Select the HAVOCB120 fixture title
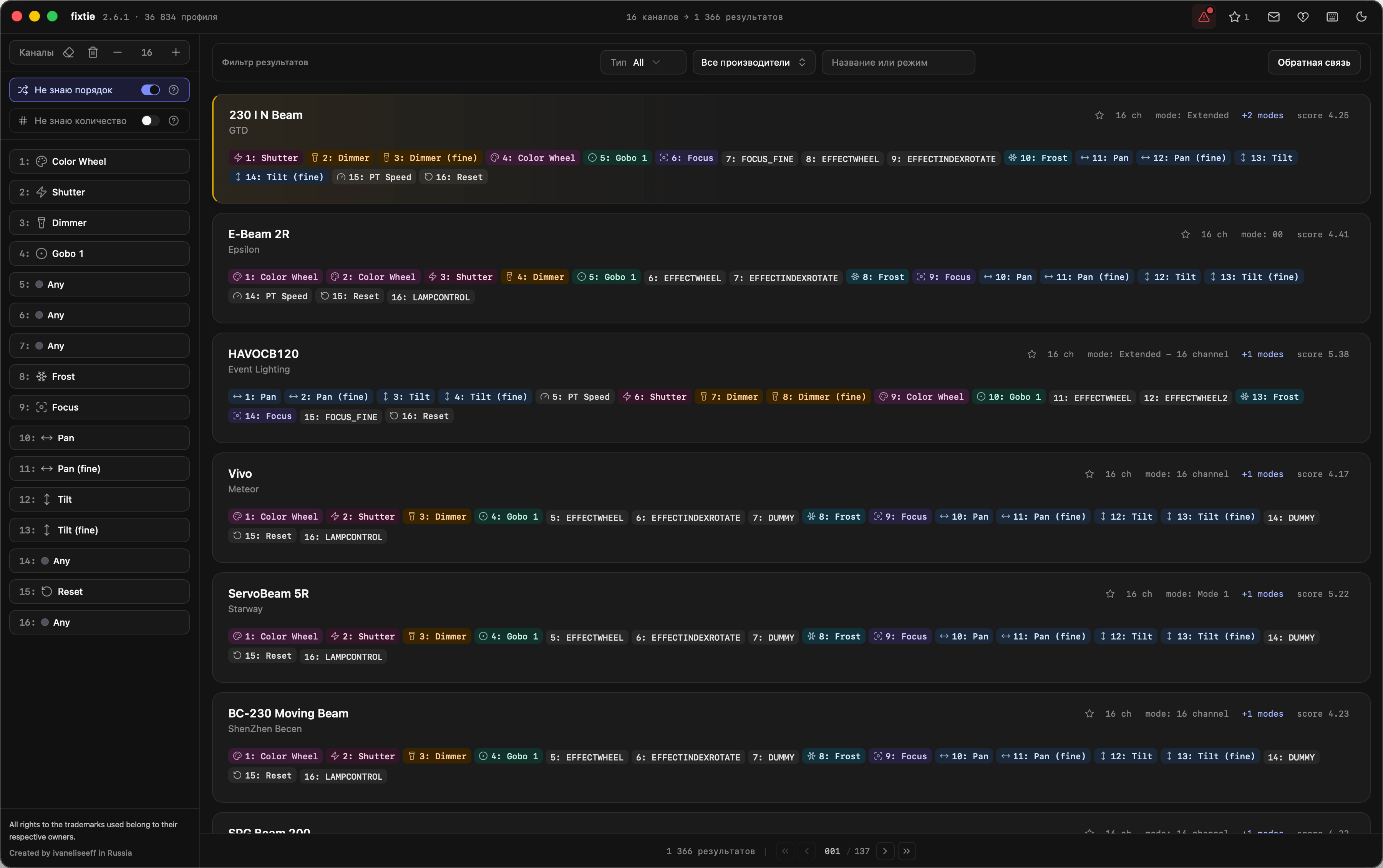This screenshot has height=868, width=1383. (264, 354)
